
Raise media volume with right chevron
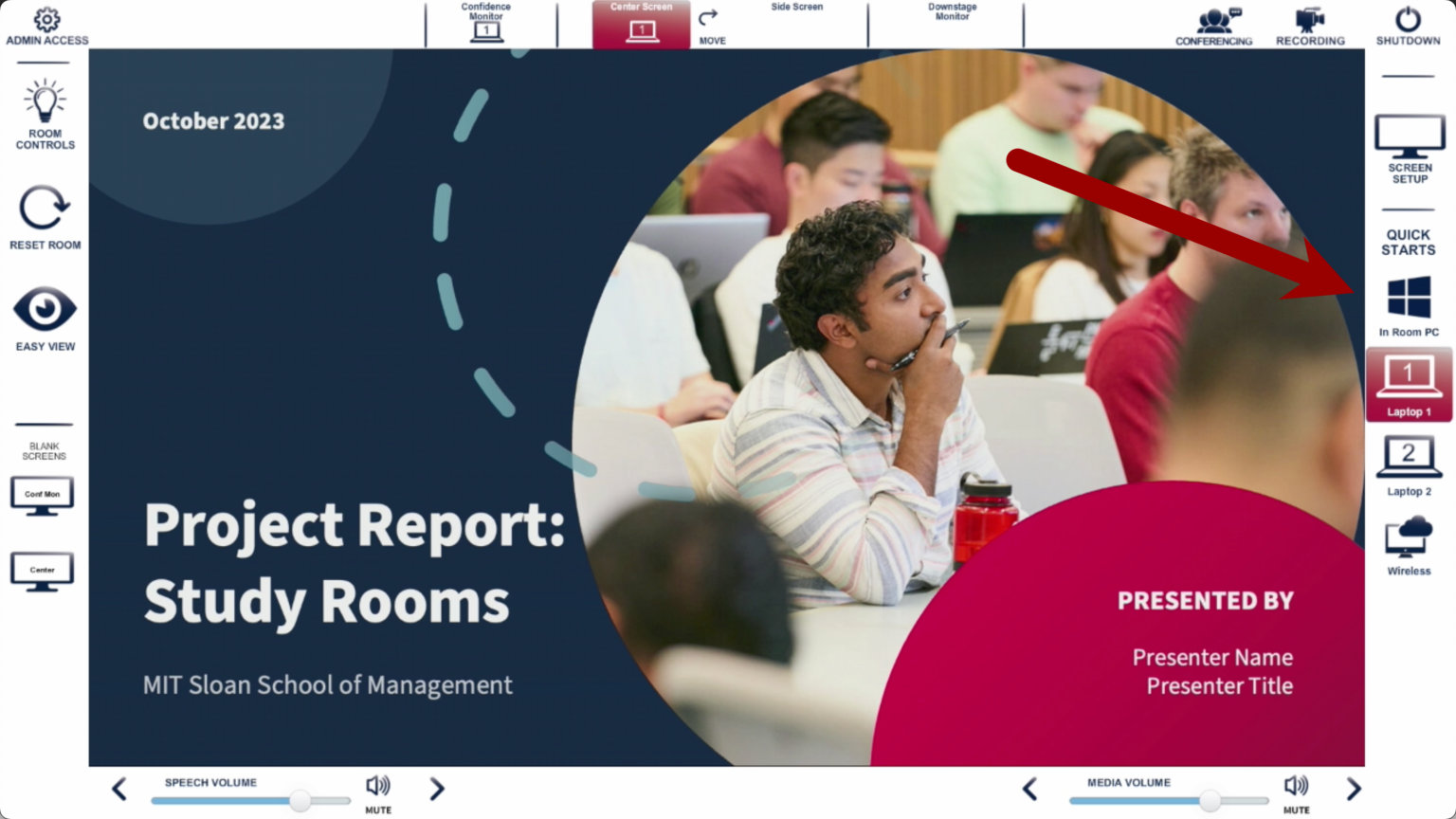[1354, 789]
